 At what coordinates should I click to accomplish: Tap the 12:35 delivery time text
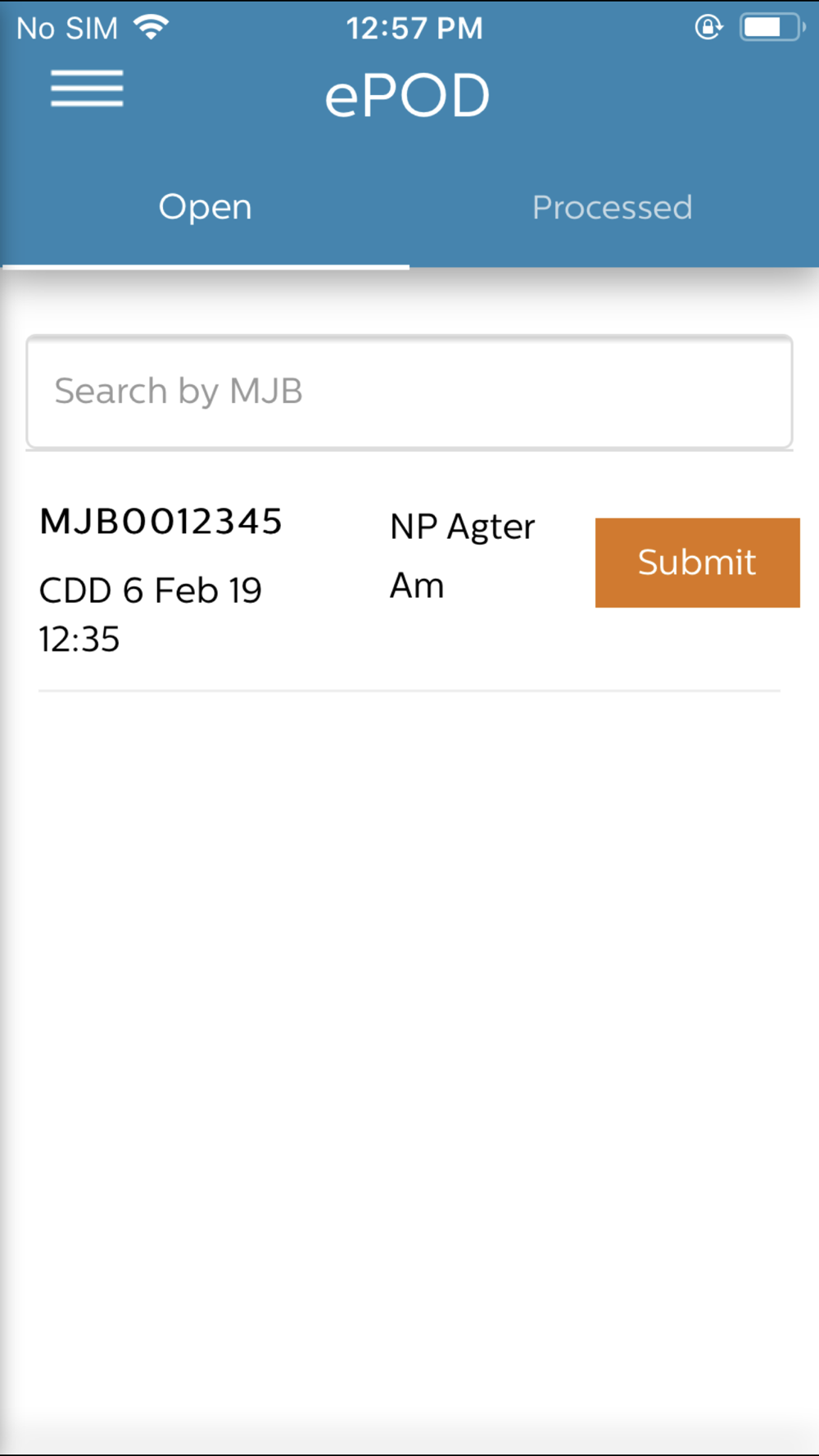click(x=79, y=640)
